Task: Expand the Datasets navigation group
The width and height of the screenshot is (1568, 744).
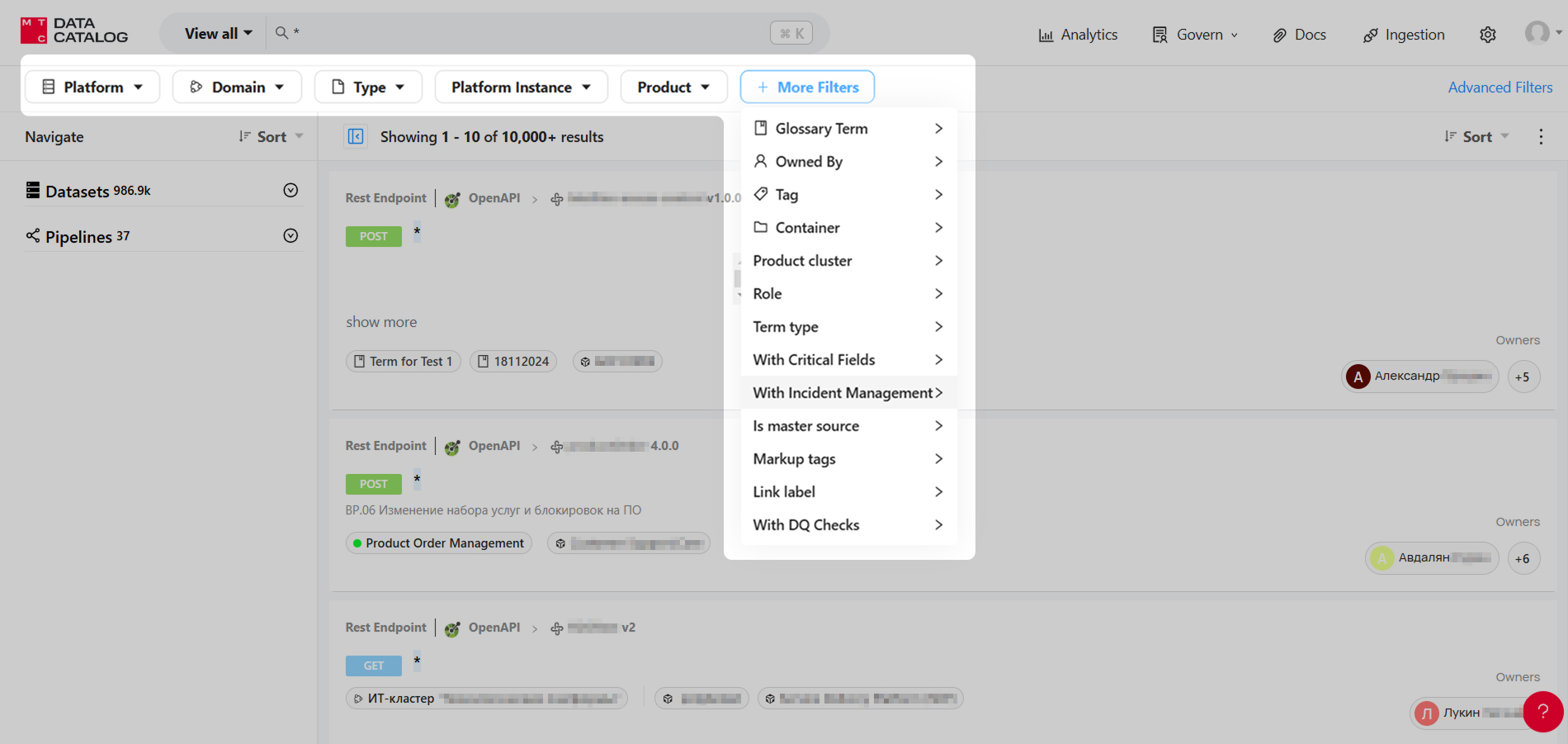Action: point(290,191)
